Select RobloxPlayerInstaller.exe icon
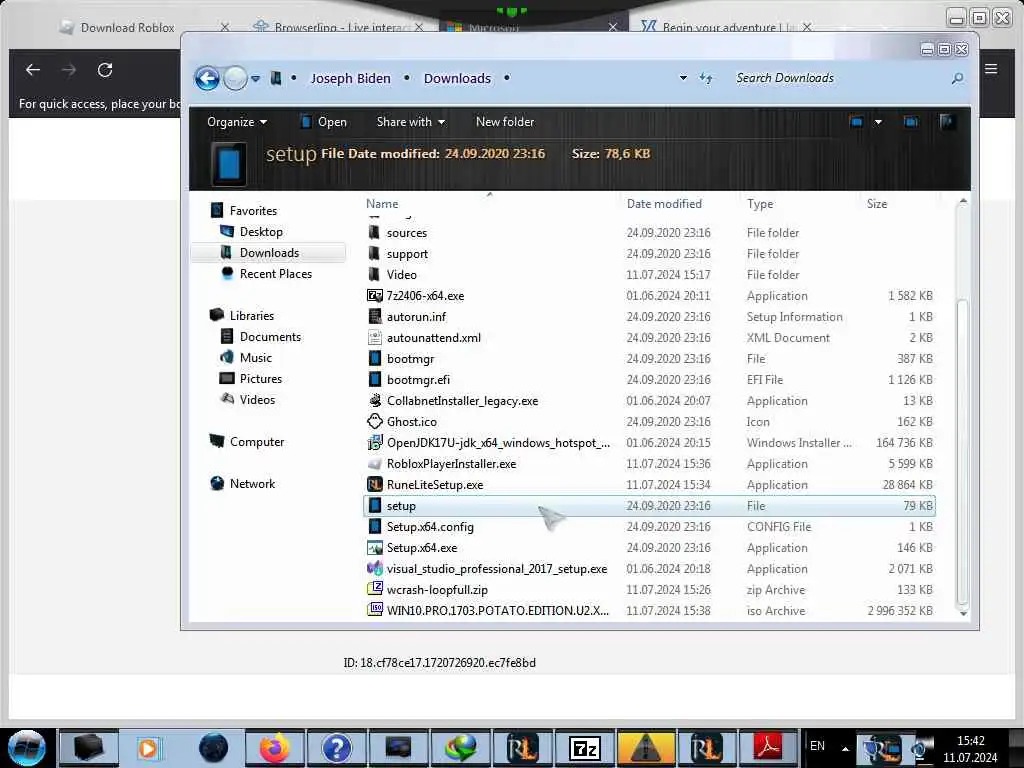 coord(374,464)
